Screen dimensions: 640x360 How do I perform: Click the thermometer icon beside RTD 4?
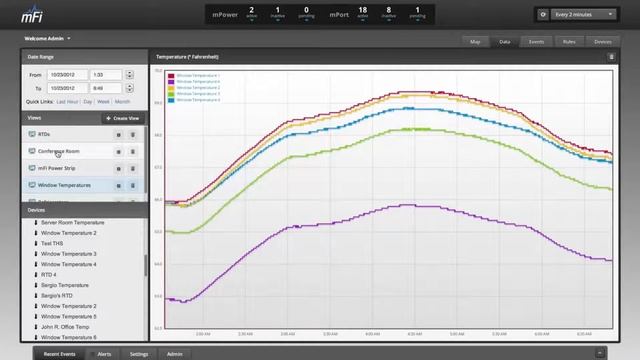(x=36, y=275)
